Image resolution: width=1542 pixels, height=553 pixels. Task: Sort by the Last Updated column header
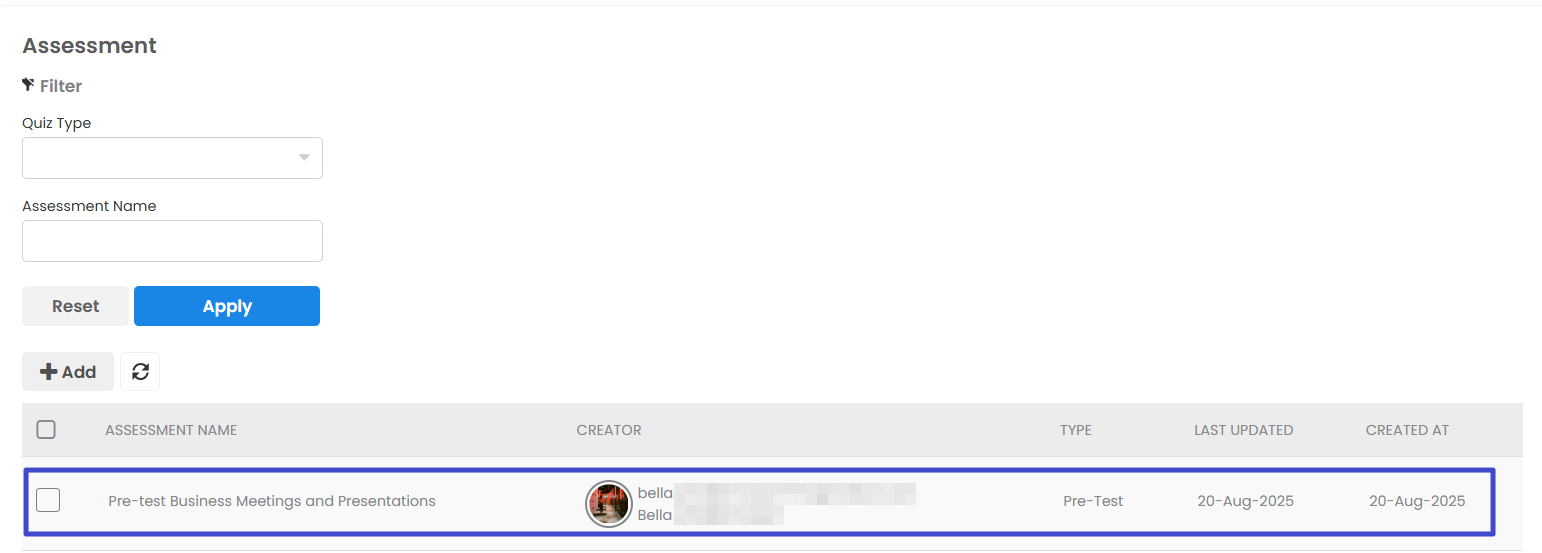click(1244, 430)
